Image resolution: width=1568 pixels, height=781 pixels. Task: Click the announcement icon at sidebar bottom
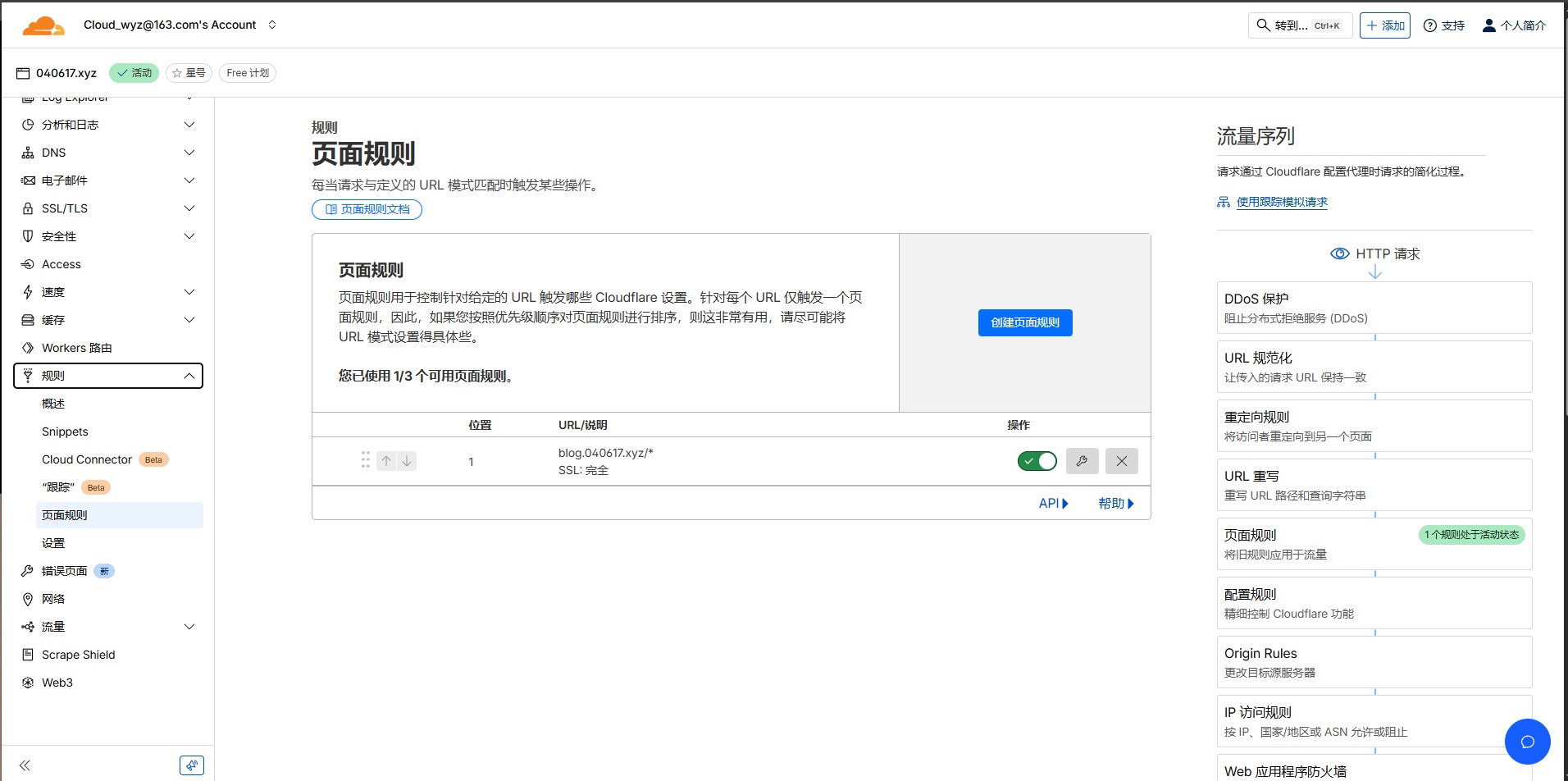point(192,764)
